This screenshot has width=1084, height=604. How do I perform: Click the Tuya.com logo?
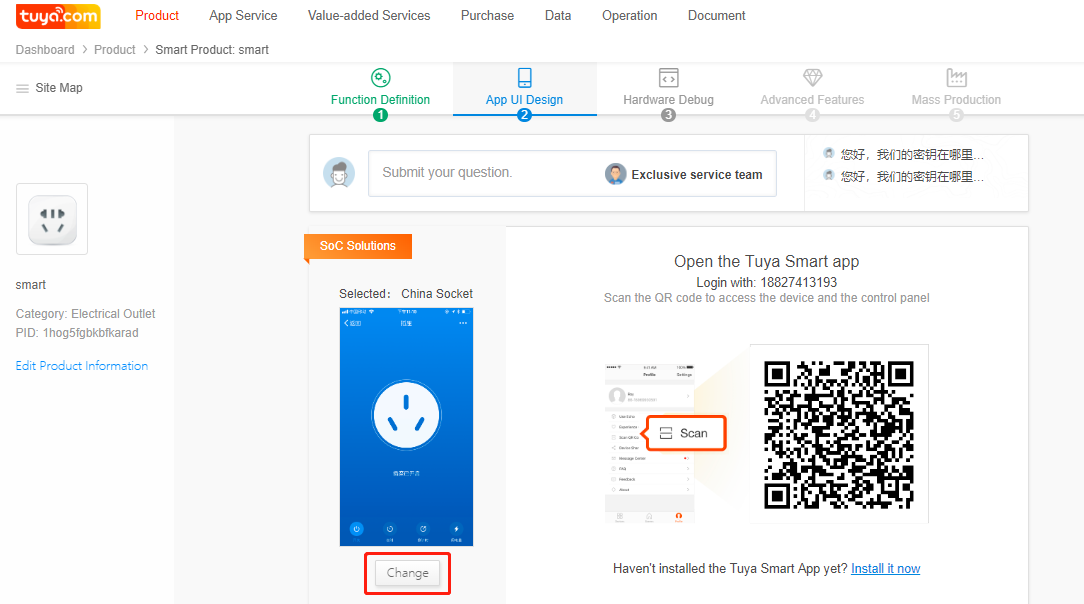(58, 16)
